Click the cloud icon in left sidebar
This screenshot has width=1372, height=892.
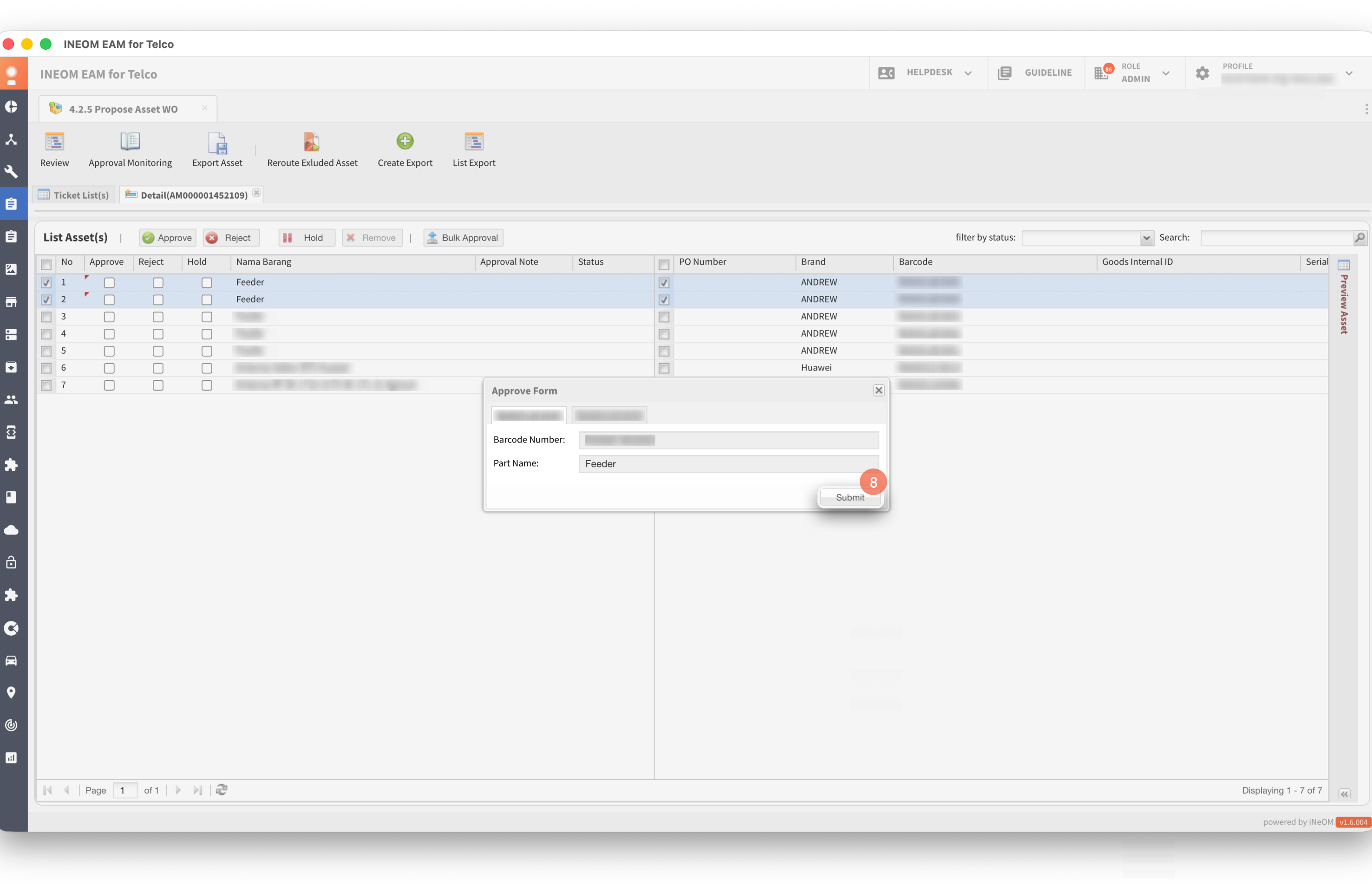(12, 529)
